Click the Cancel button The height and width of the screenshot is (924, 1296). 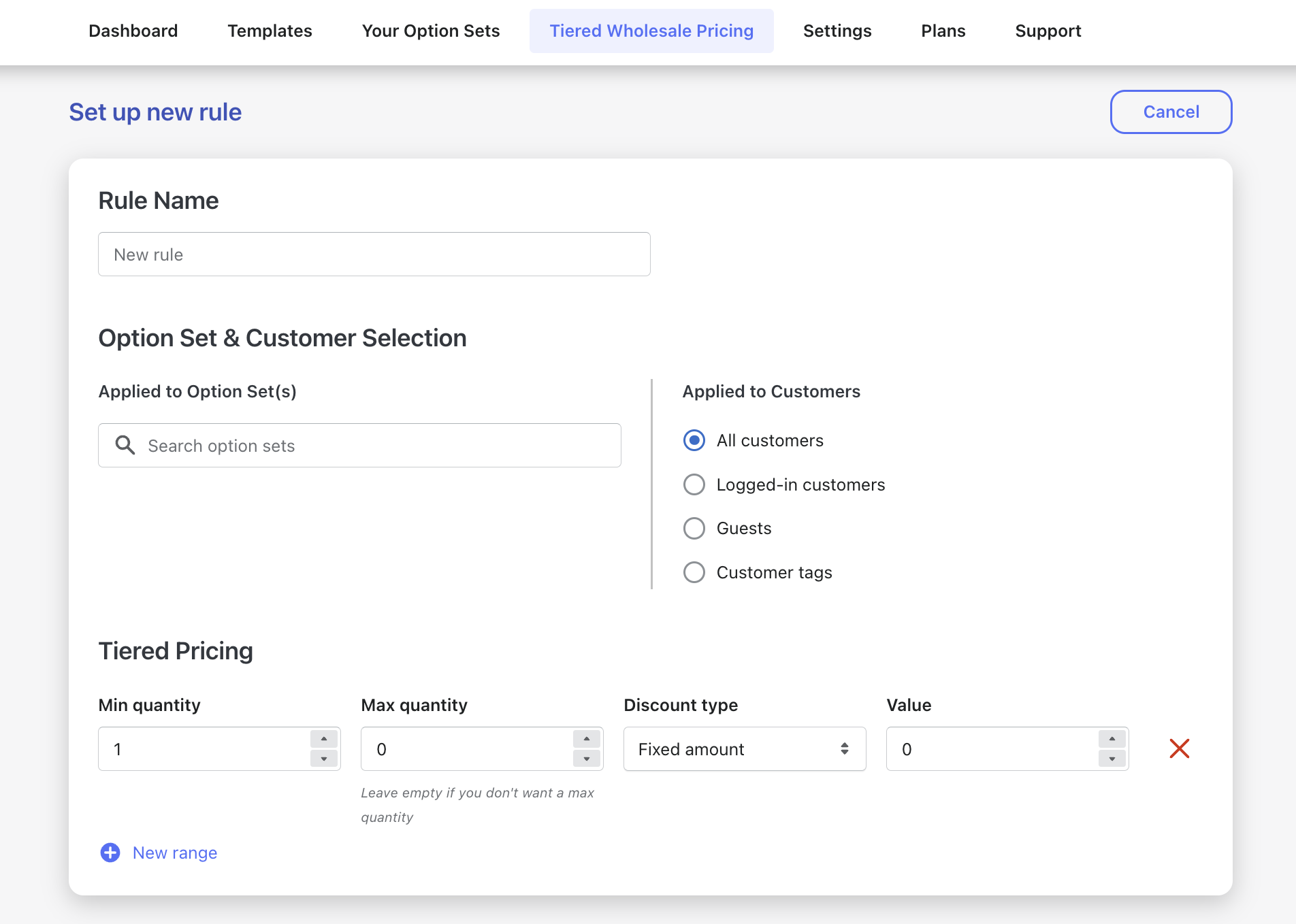click(1170, 112)
